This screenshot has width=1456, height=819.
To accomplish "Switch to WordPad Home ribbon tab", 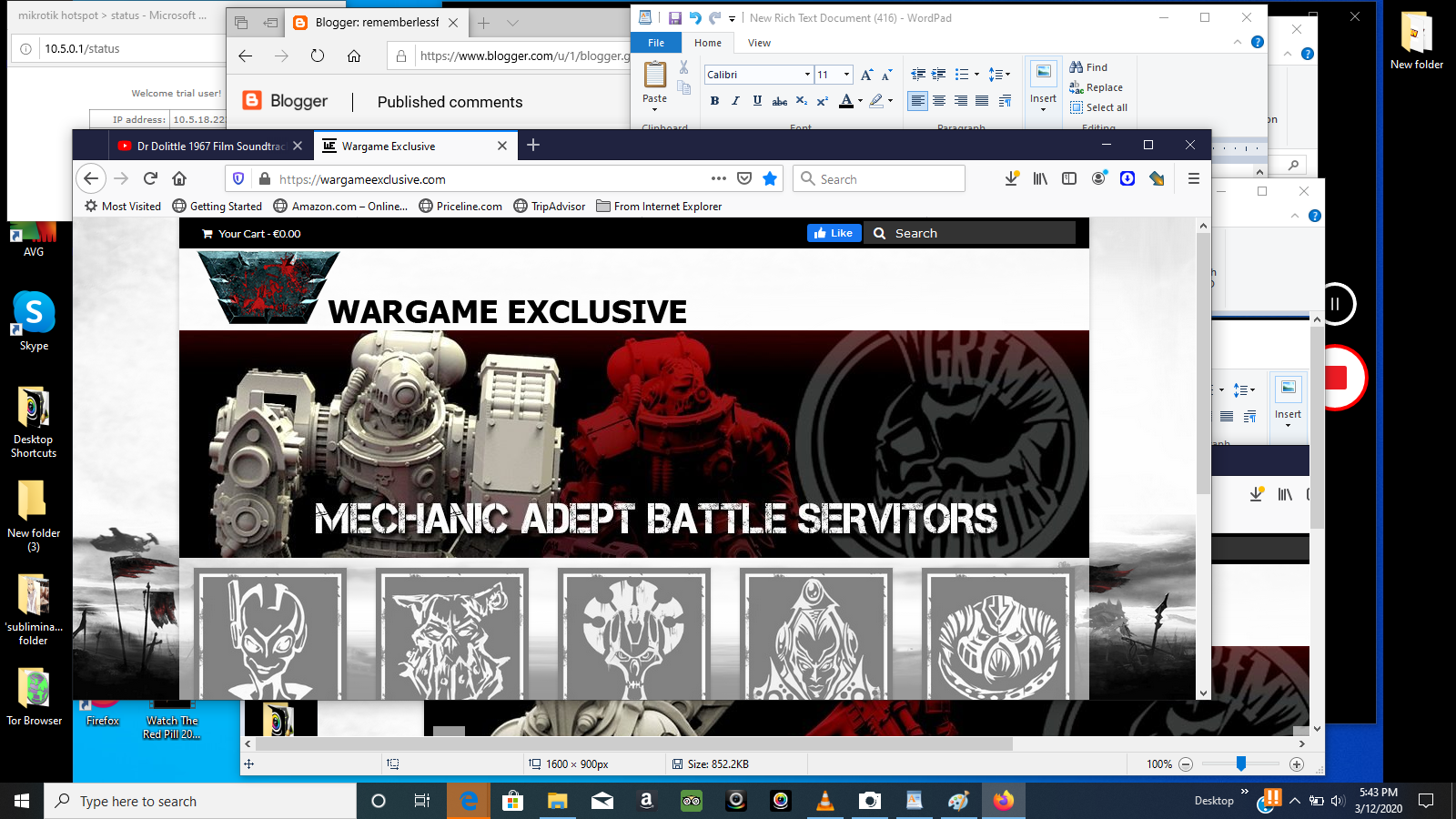I will click(x=707, y=43).
